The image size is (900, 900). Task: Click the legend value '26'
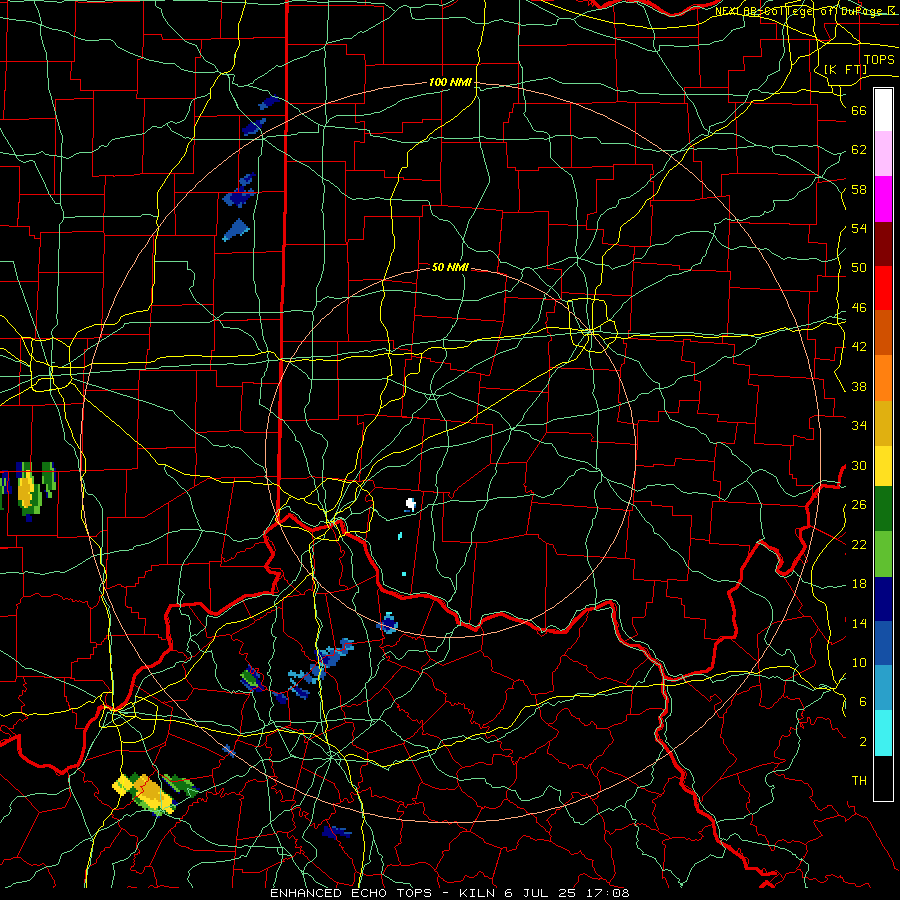point(859,505)
